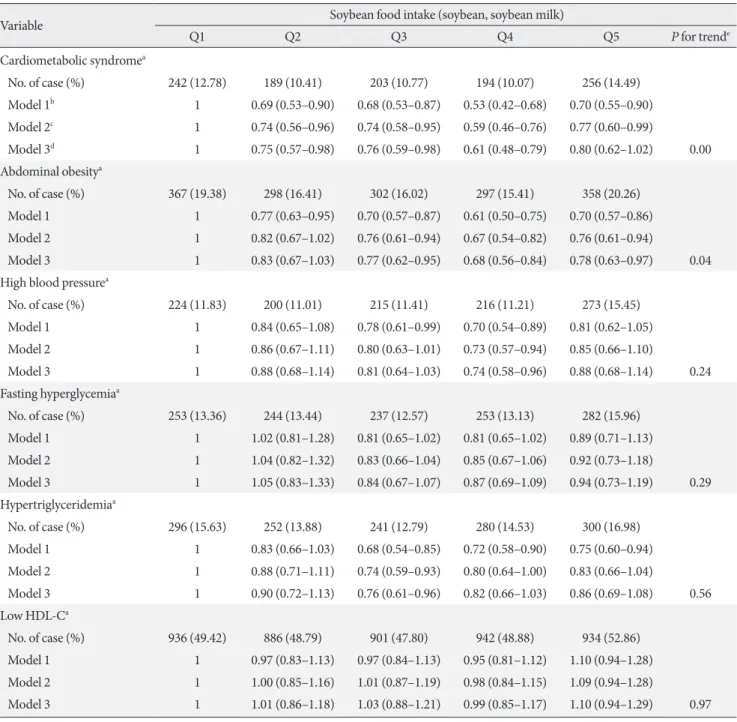Select the 'High blood pressure' section label
737x722 pixels.
pos(55,283)
